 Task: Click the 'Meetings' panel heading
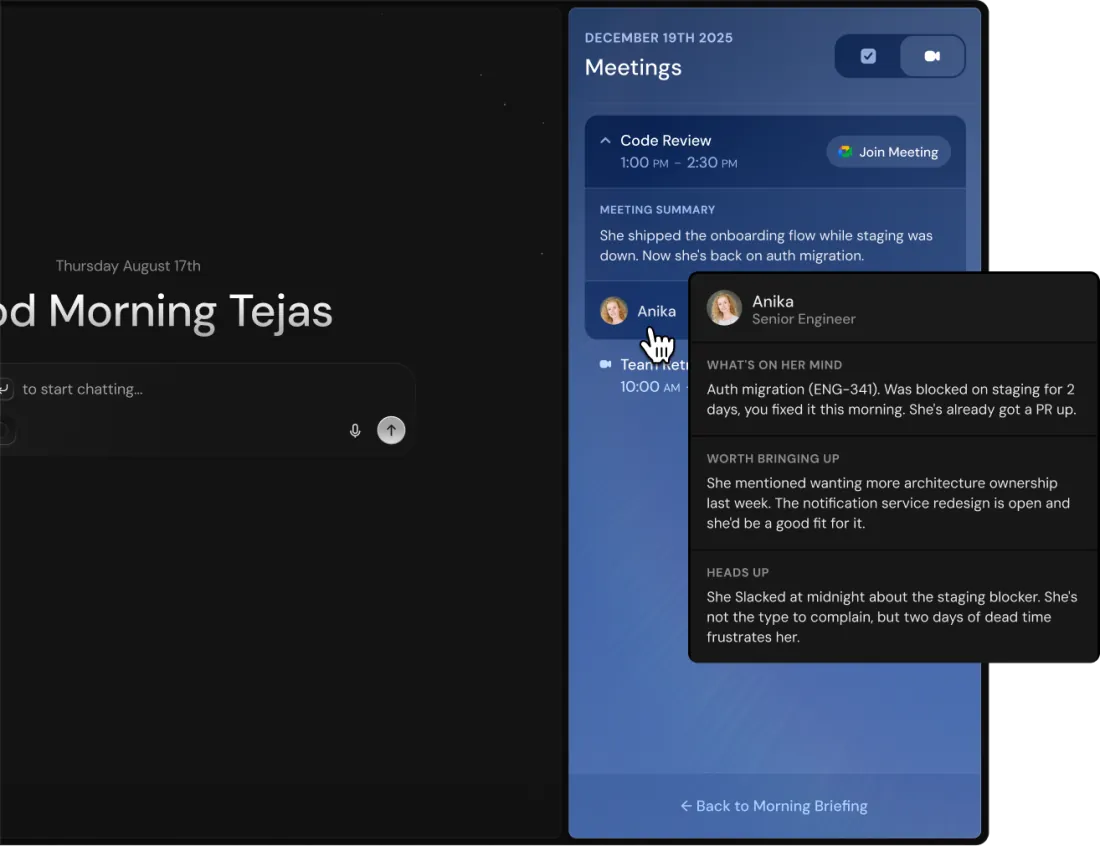(633, 67)
